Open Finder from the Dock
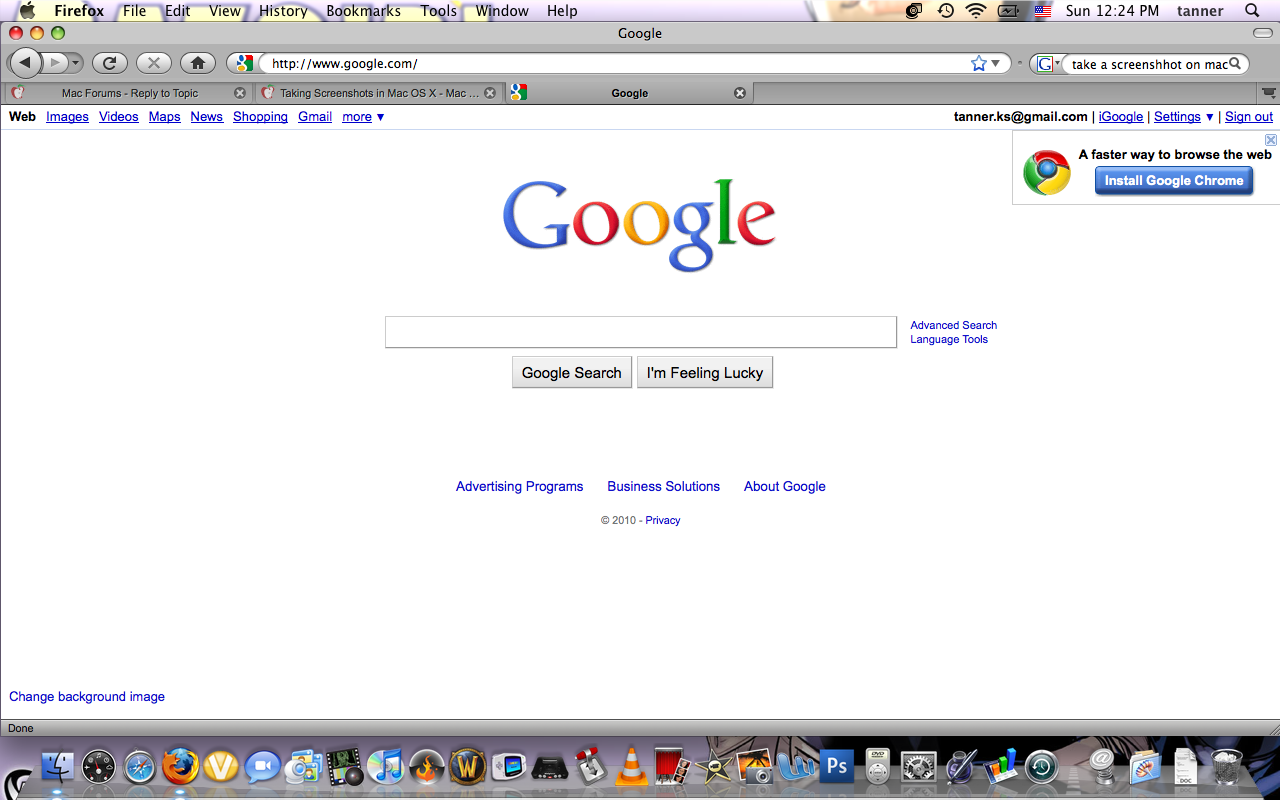The image size is (1280, 800). 58,768
